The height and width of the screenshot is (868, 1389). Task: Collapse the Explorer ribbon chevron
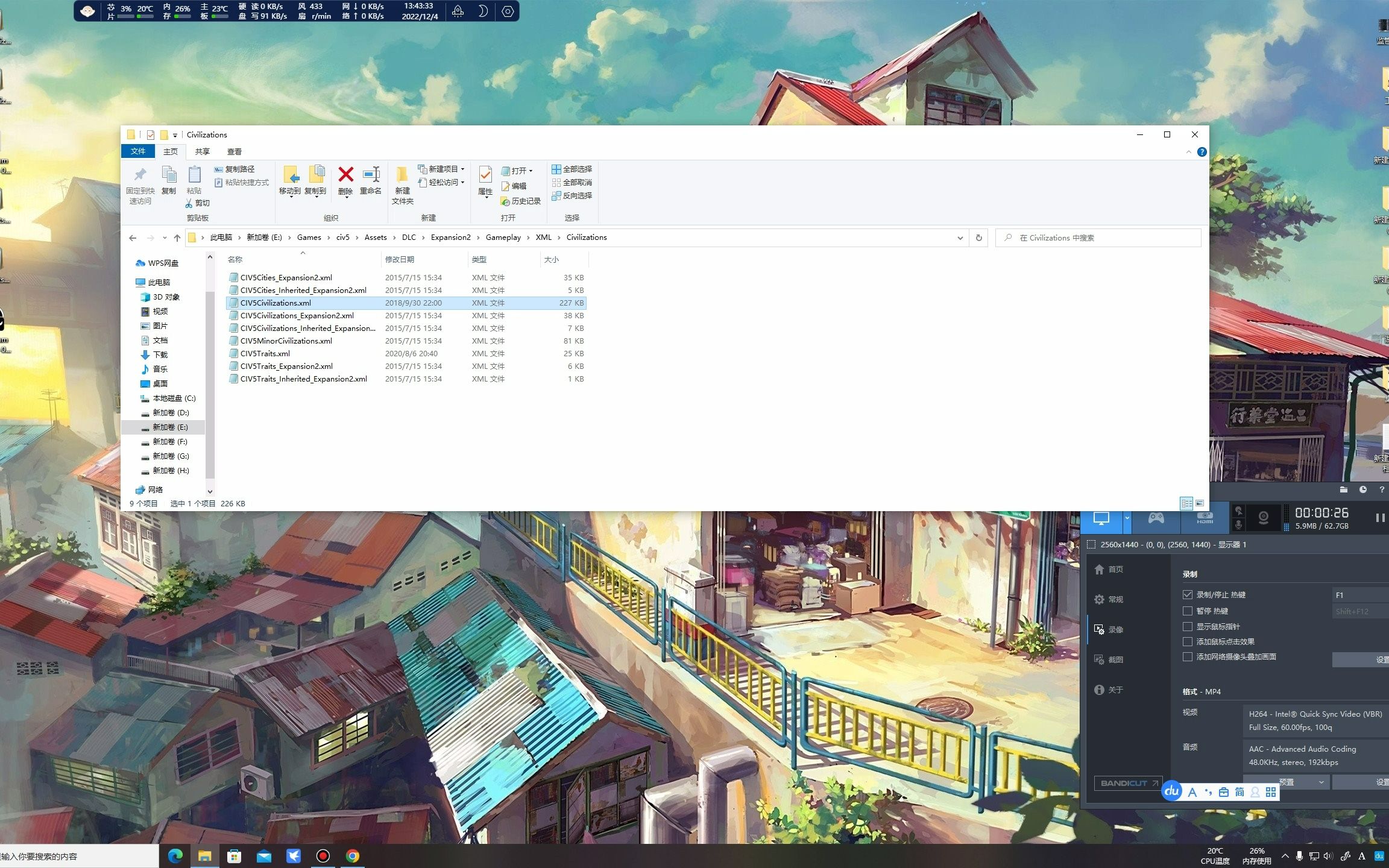(1189, 152)
